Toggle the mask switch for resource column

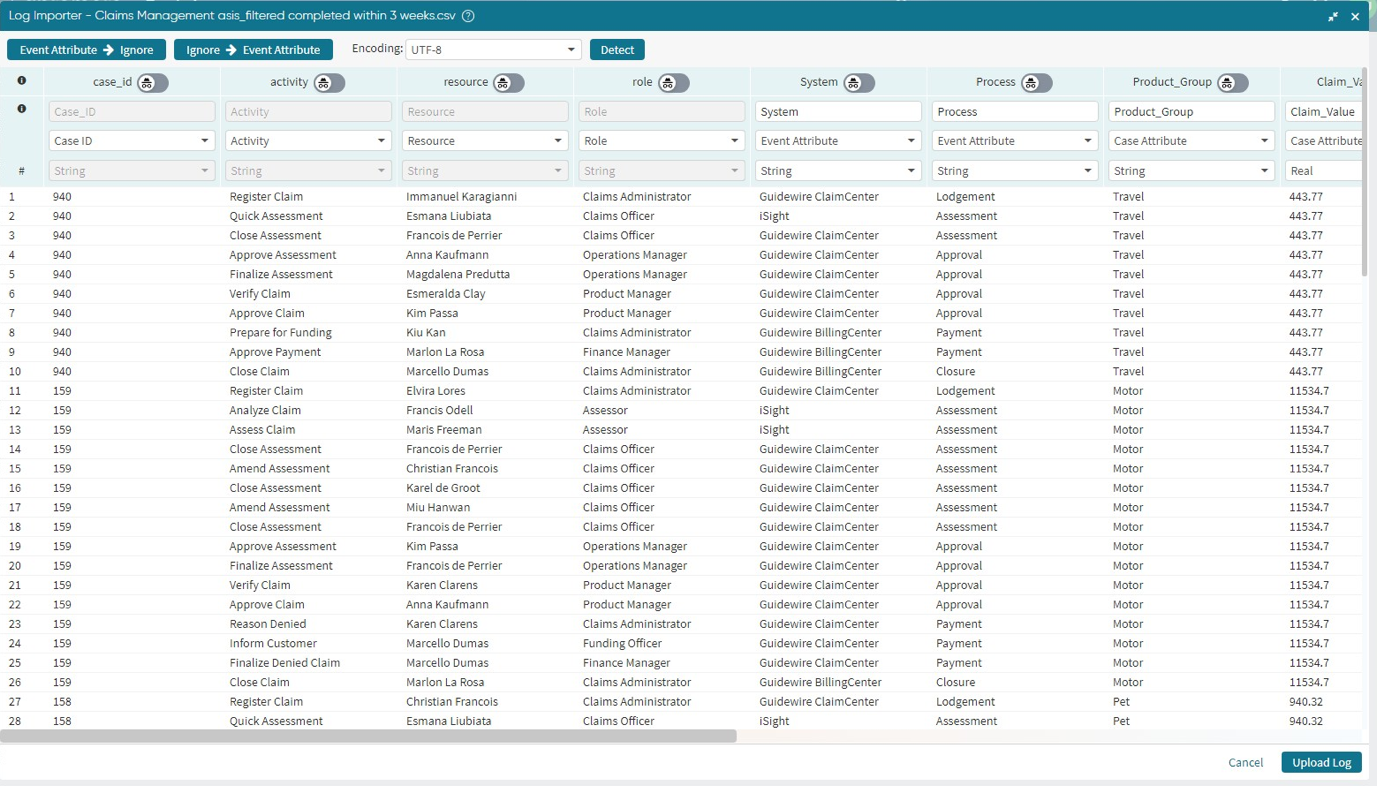(508, 83)
